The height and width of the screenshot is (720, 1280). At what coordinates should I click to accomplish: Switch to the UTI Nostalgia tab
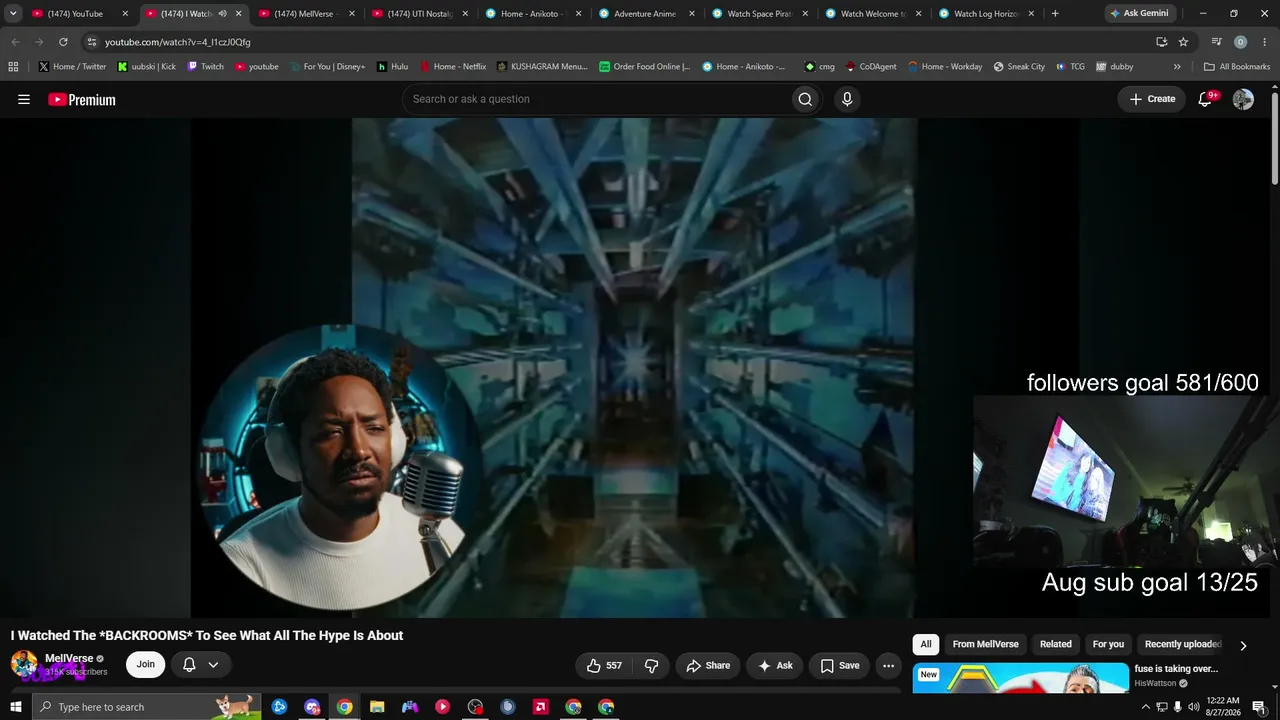point(418,14)
